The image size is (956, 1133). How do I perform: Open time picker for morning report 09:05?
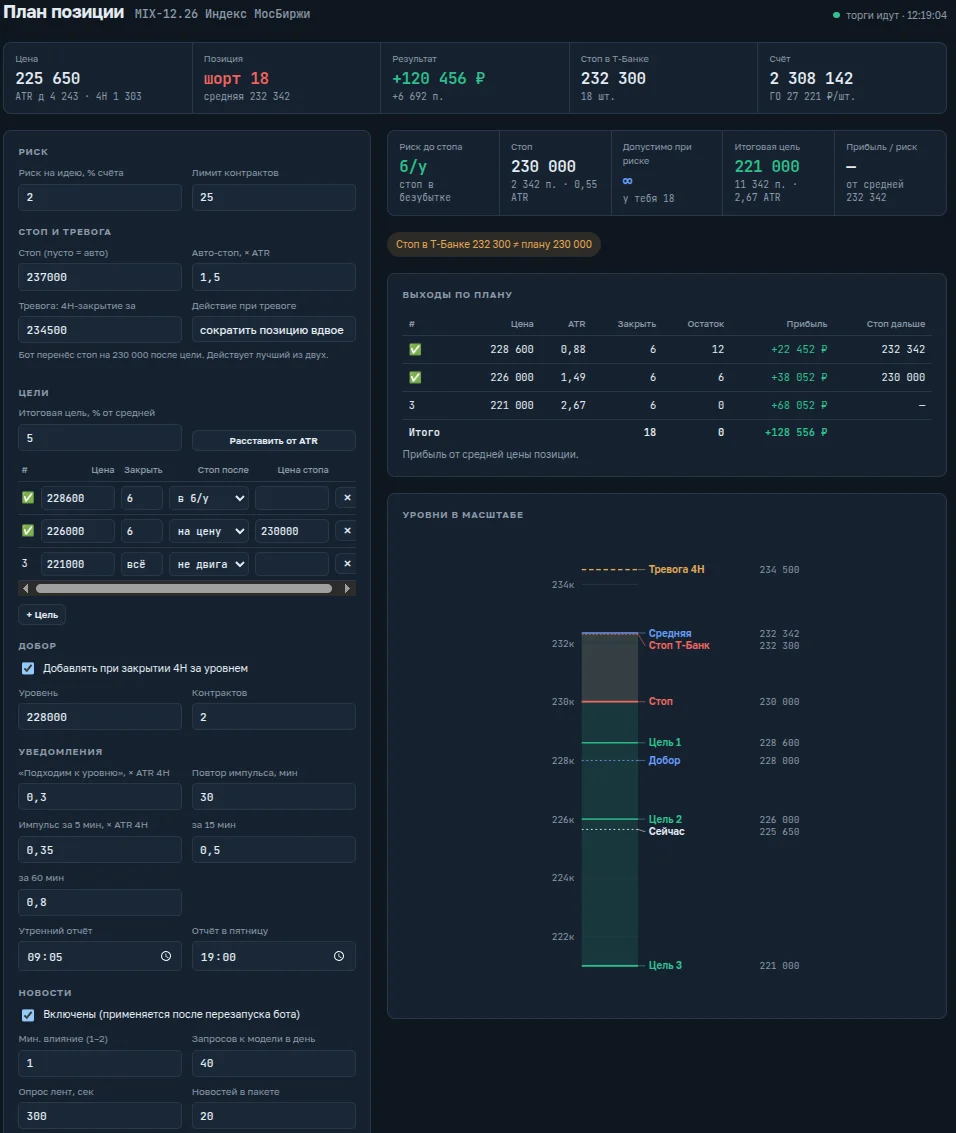[x=165, y=956]
